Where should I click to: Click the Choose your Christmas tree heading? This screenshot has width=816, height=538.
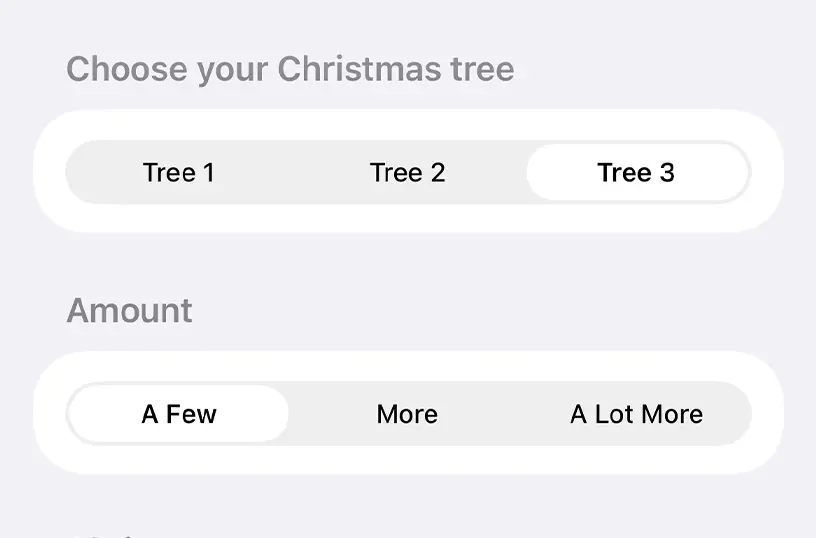290,69
